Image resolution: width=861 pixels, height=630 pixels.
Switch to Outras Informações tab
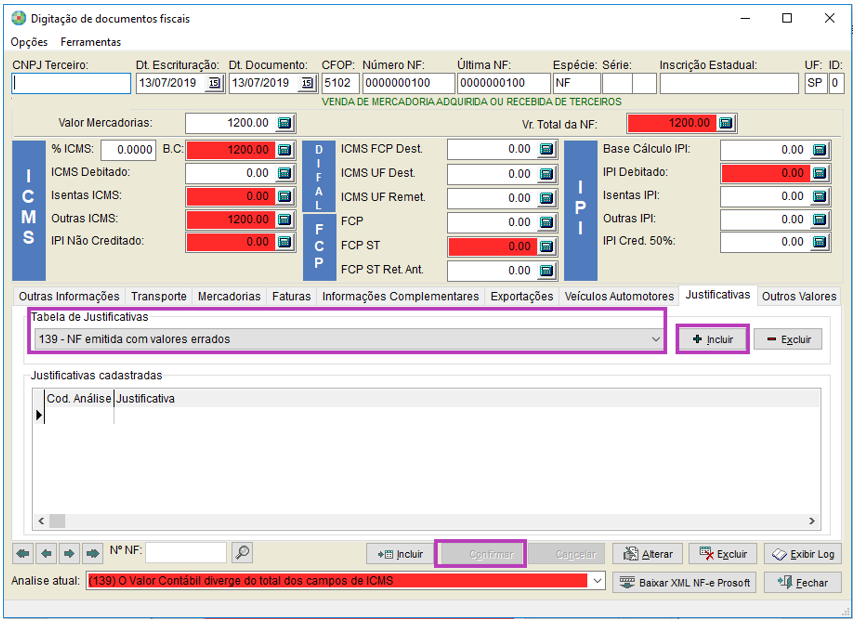69,297
